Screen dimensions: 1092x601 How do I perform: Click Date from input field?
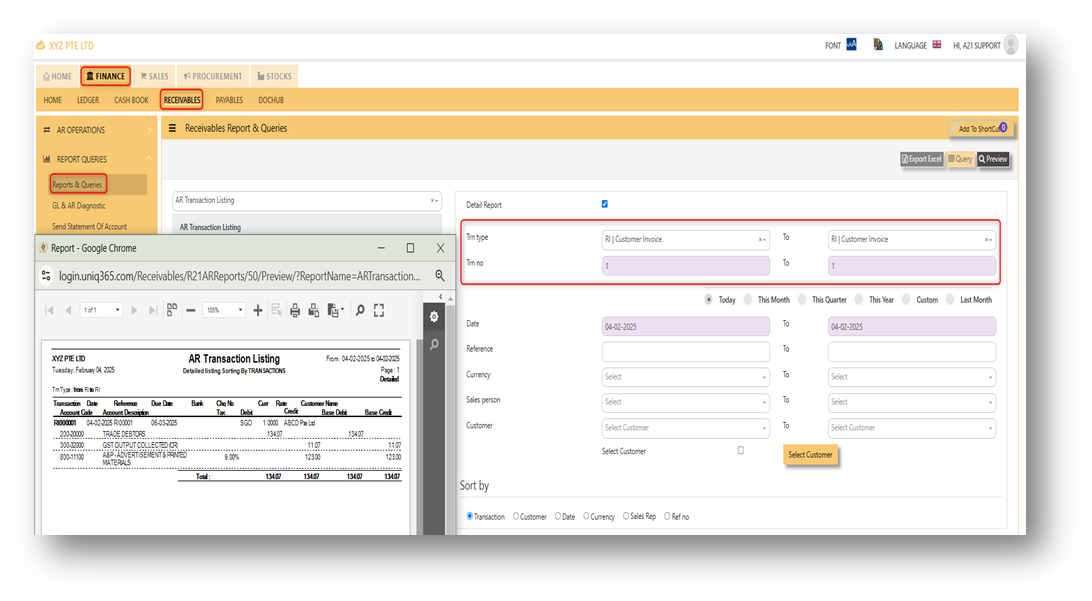point(685,327)
